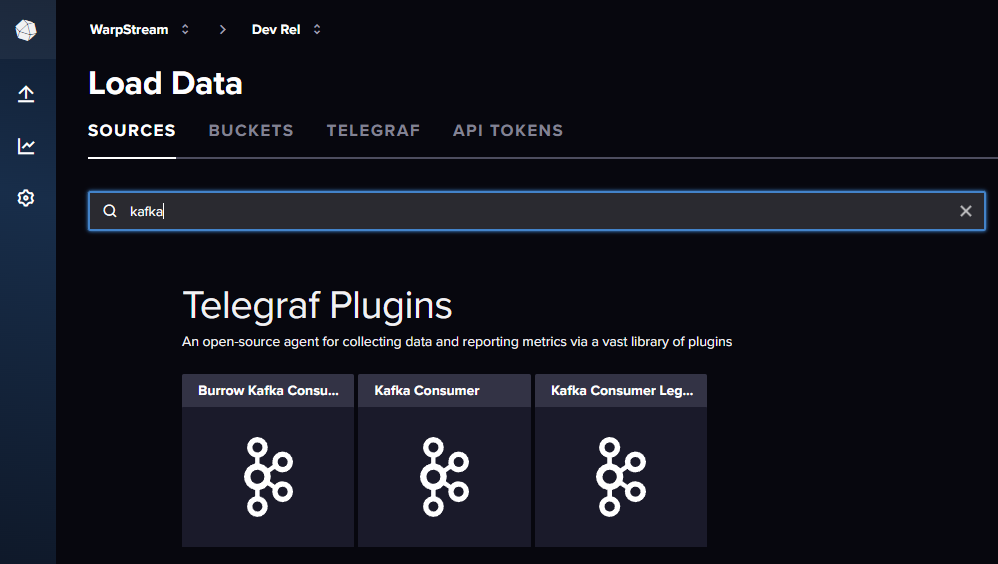Click the breadcrumb chevron after WarpStream

[x=222, y=29]
